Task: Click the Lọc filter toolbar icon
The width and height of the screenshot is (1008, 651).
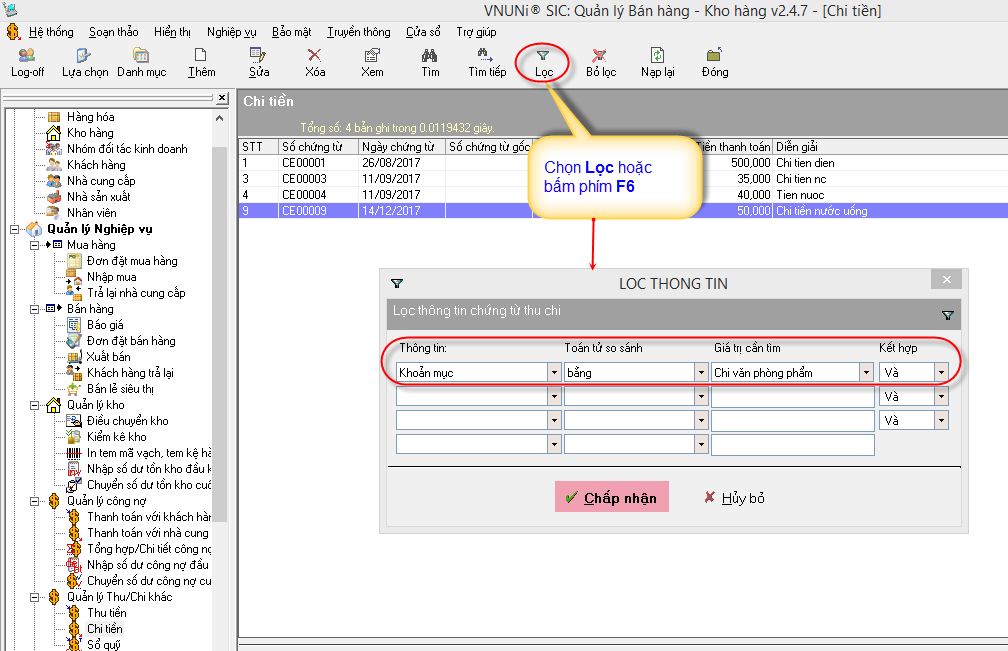Action: pos(543,62)
